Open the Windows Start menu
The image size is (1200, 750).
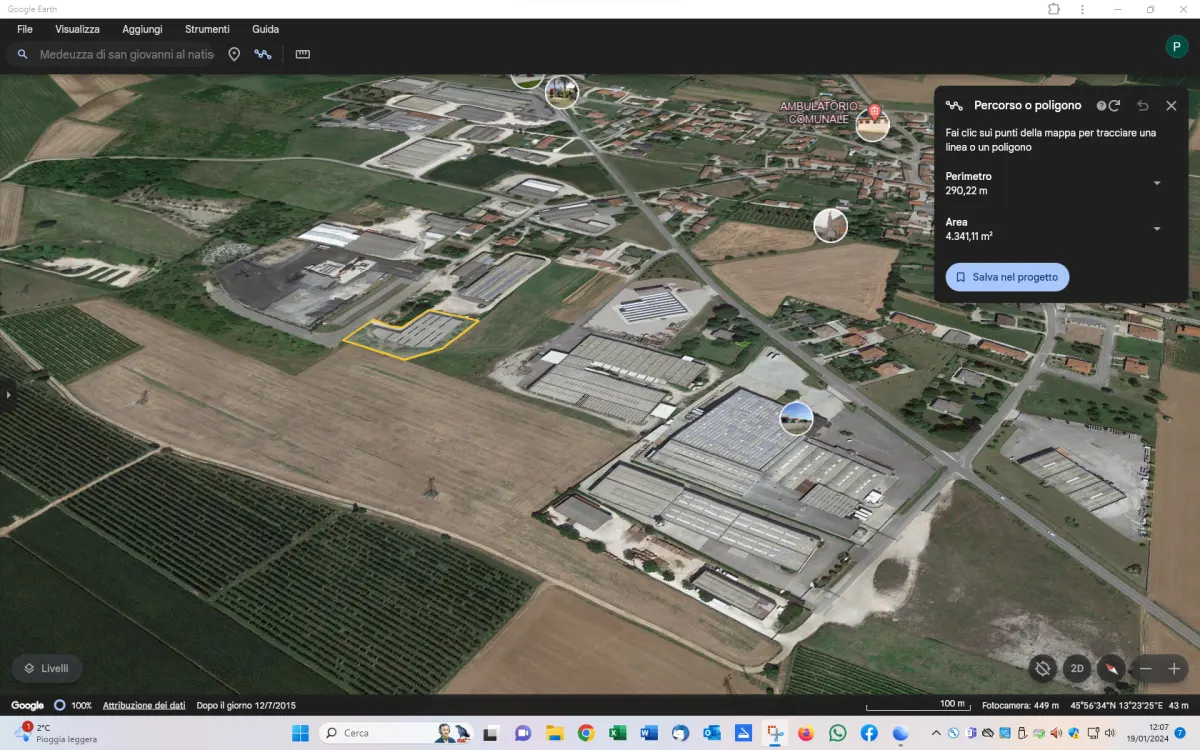[x=301, y=733]
